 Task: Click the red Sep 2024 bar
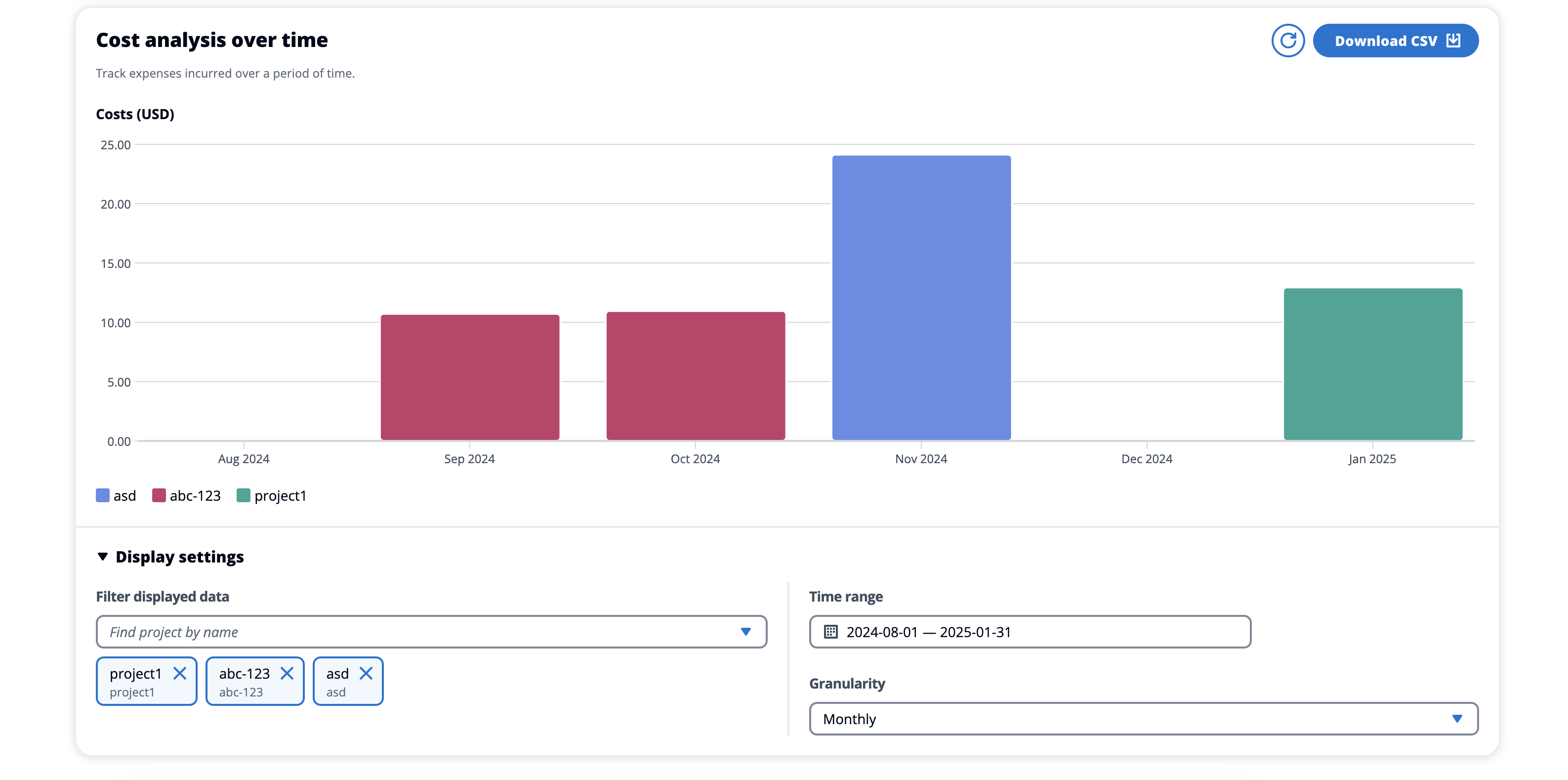tap(469, 378)
